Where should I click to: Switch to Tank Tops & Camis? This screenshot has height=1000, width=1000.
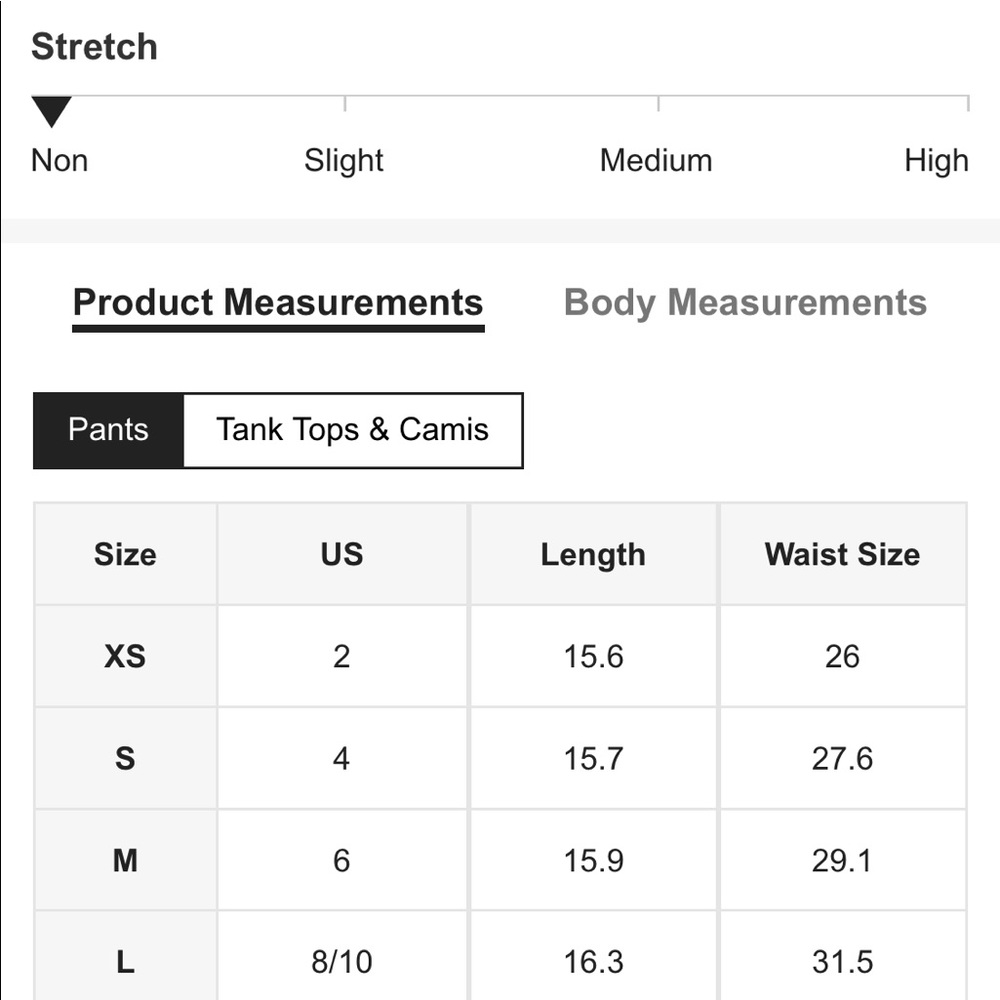(x=353, y=430)
